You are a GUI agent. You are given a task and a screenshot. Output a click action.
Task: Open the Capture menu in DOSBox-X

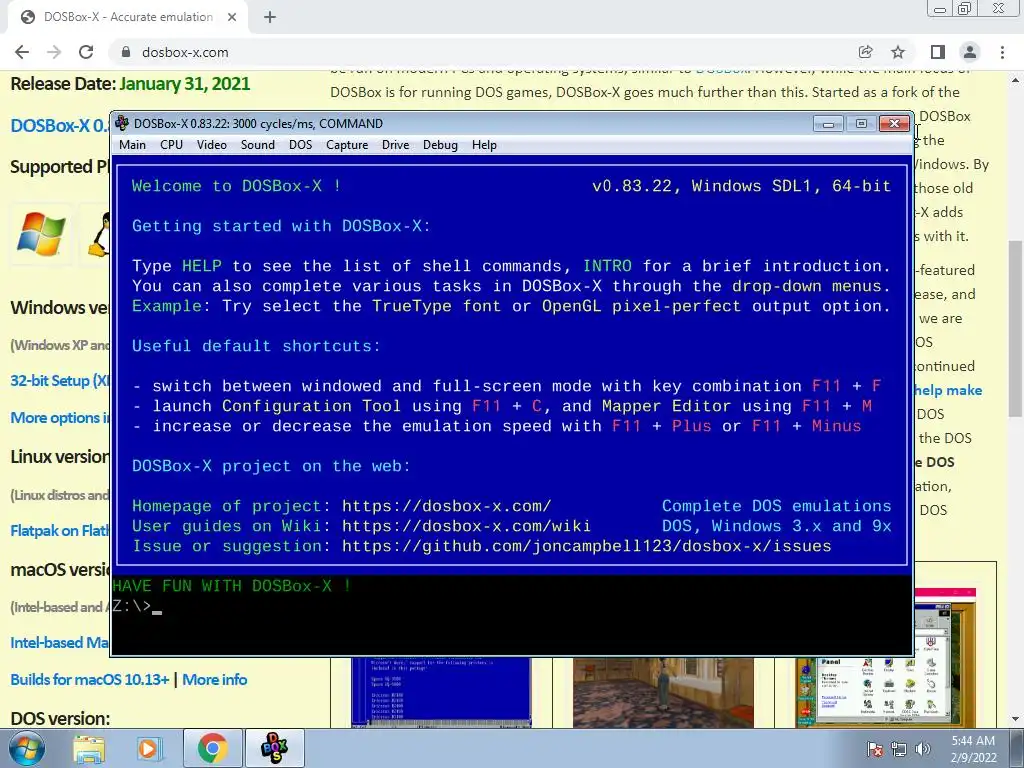point(347,145)
